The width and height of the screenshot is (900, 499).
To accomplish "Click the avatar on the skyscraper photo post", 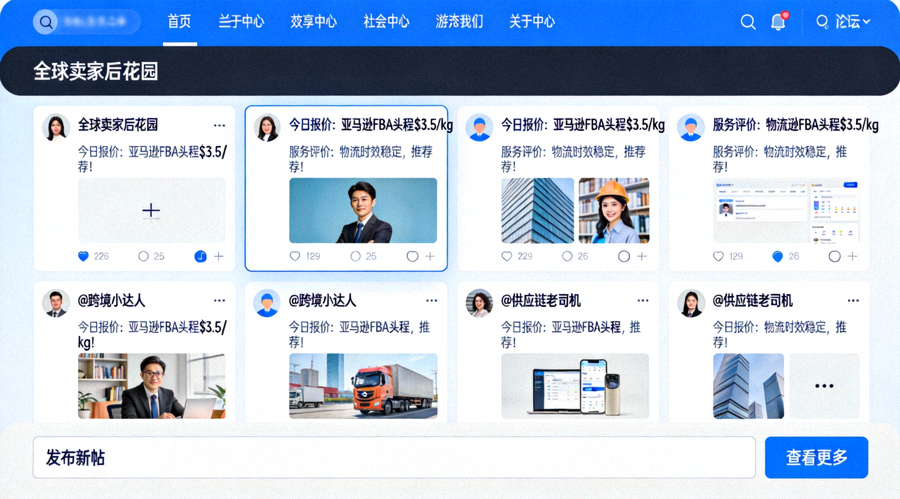I will tap(690, 303).
